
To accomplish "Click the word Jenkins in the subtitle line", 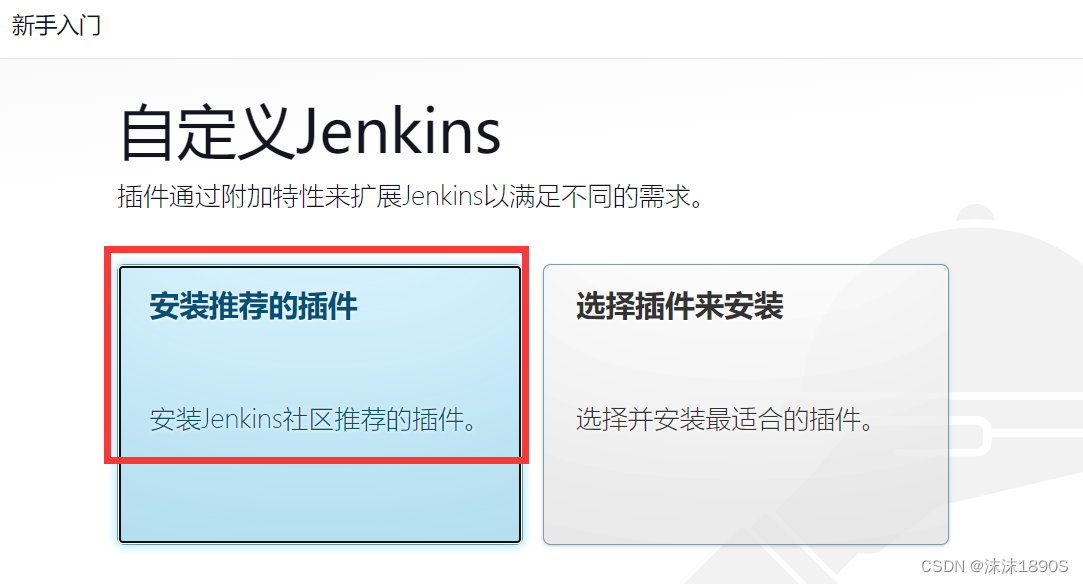I will [442, 197].
